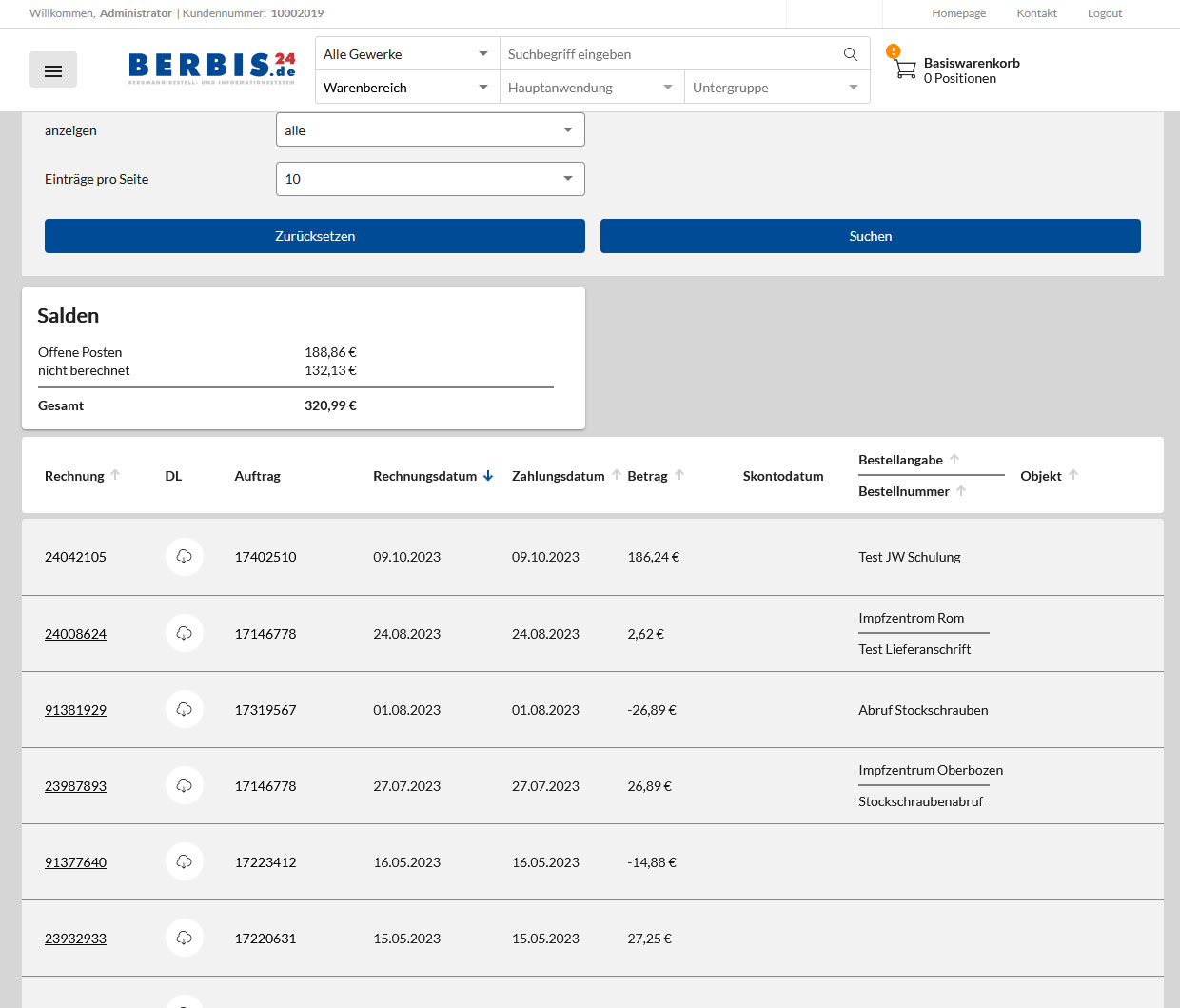
Task: Open the Warenbereich dropdown
Action: (x=407, y=88)
